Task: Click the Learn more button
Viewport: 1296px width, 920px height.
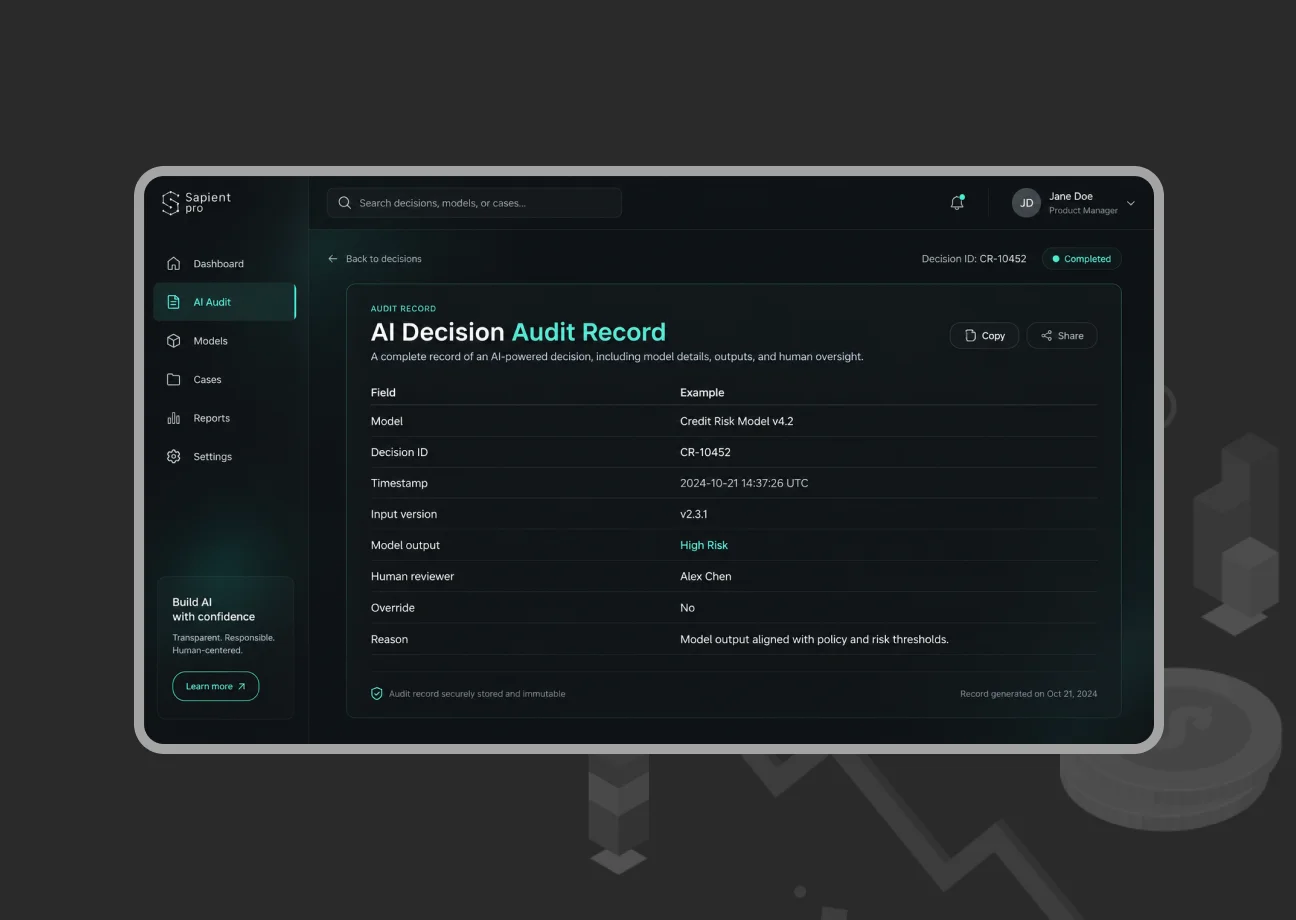Action: tap(216, 686)
